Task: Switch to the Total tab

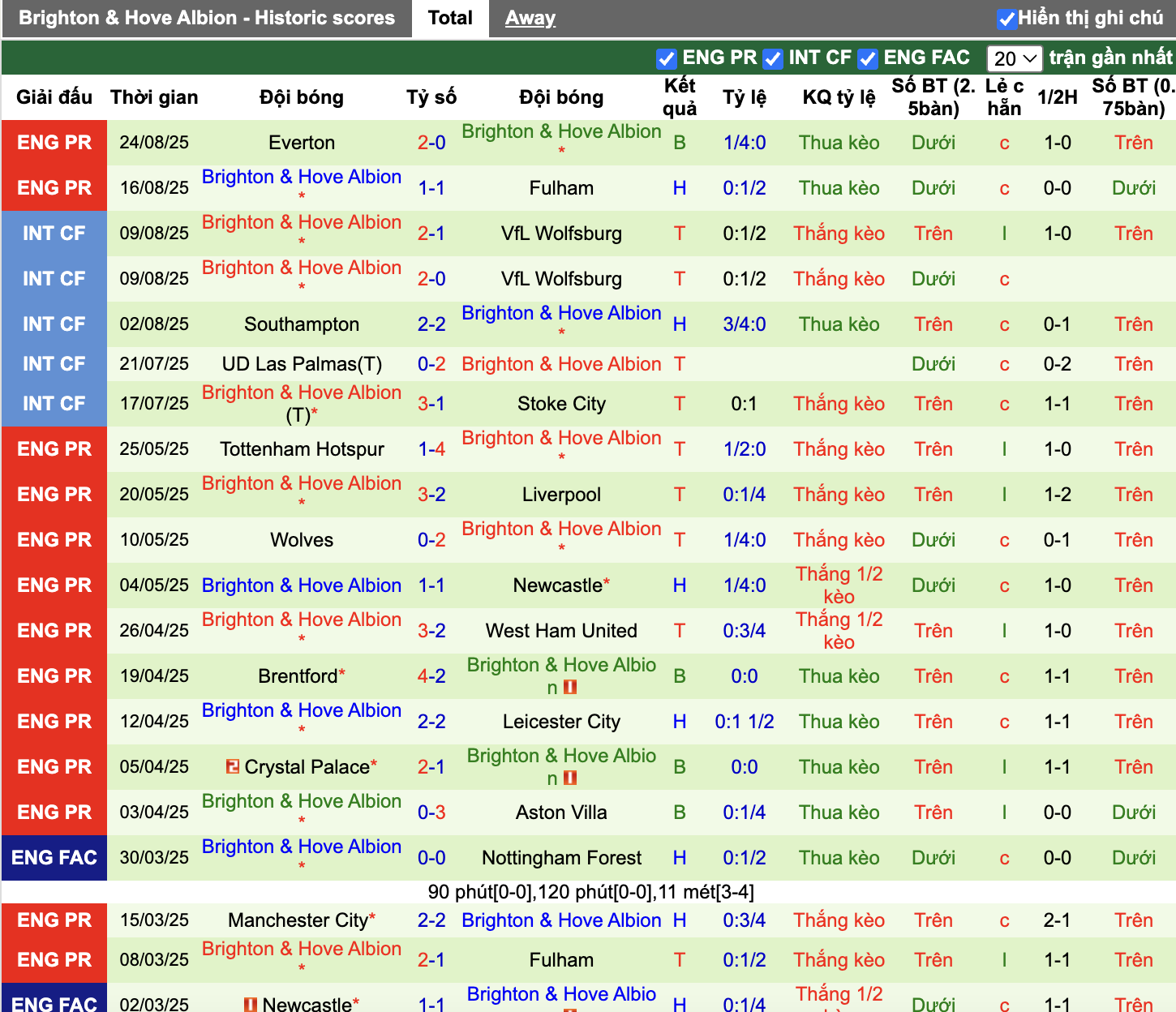Action: (x=450, y=18)
